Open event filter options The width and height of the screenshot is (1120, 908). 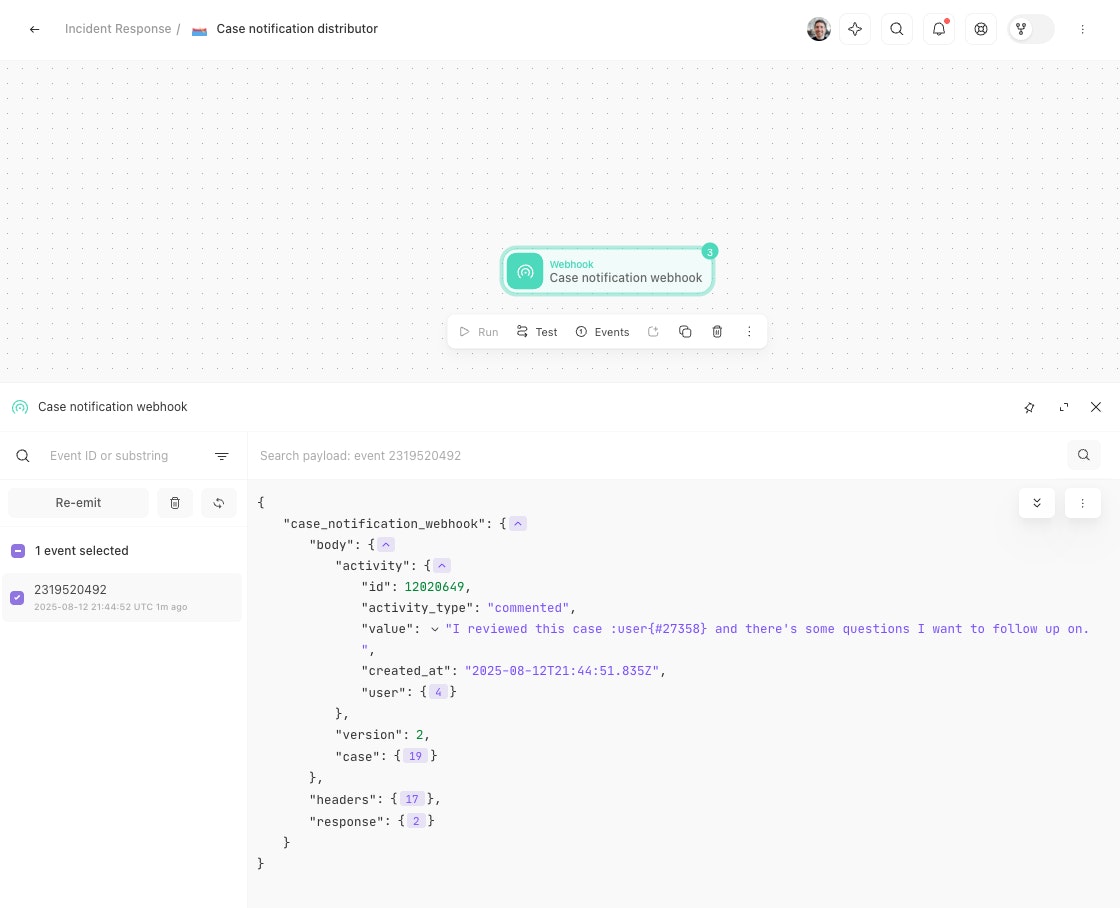coord(222,456)
